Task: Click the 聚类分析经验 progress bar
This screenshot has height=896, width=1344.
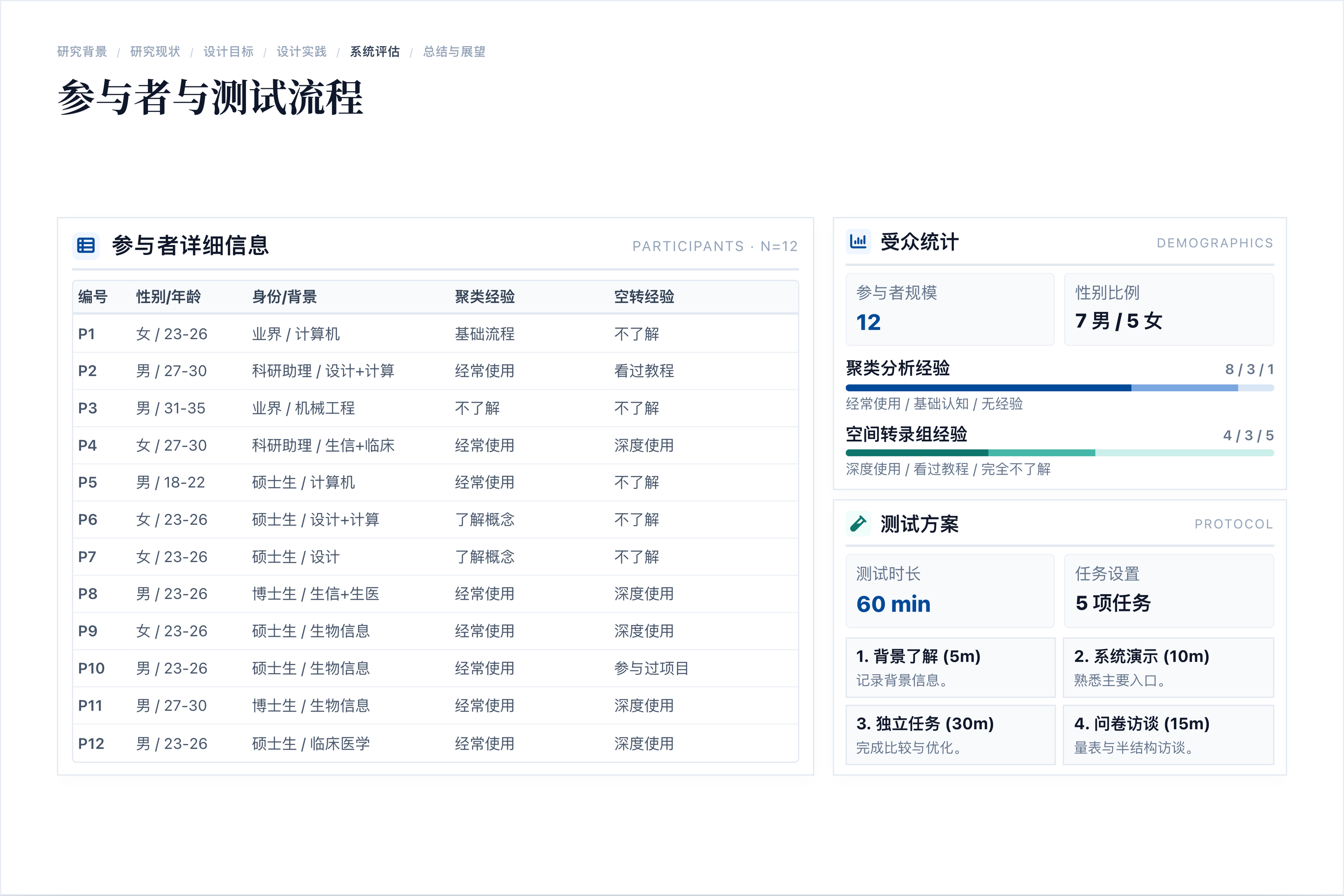Action: click(x=1060, y=388)
